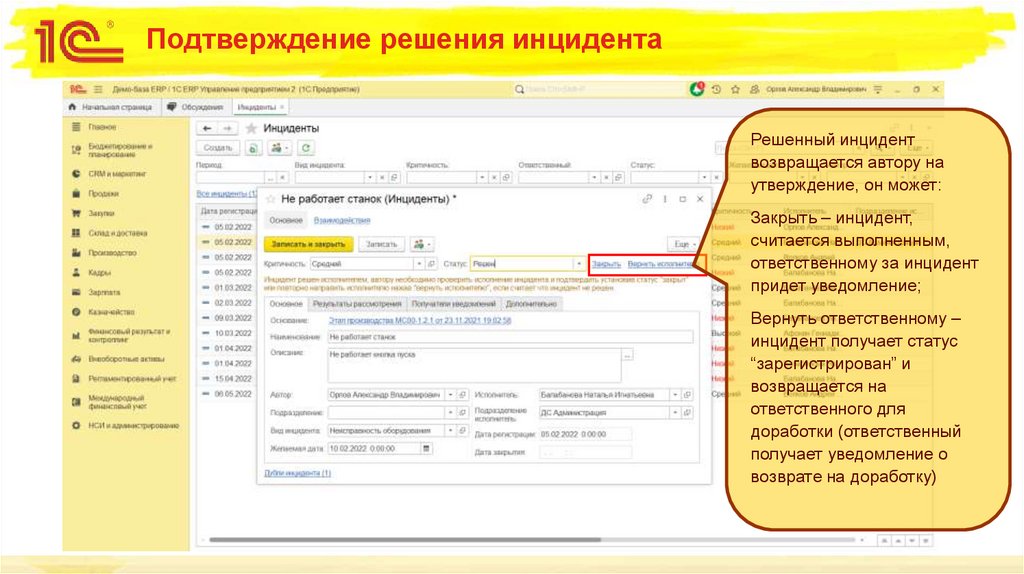Click the horizontal scrollbar of incidents list
Screen dimensions: 1024x574
click(405, 540)
